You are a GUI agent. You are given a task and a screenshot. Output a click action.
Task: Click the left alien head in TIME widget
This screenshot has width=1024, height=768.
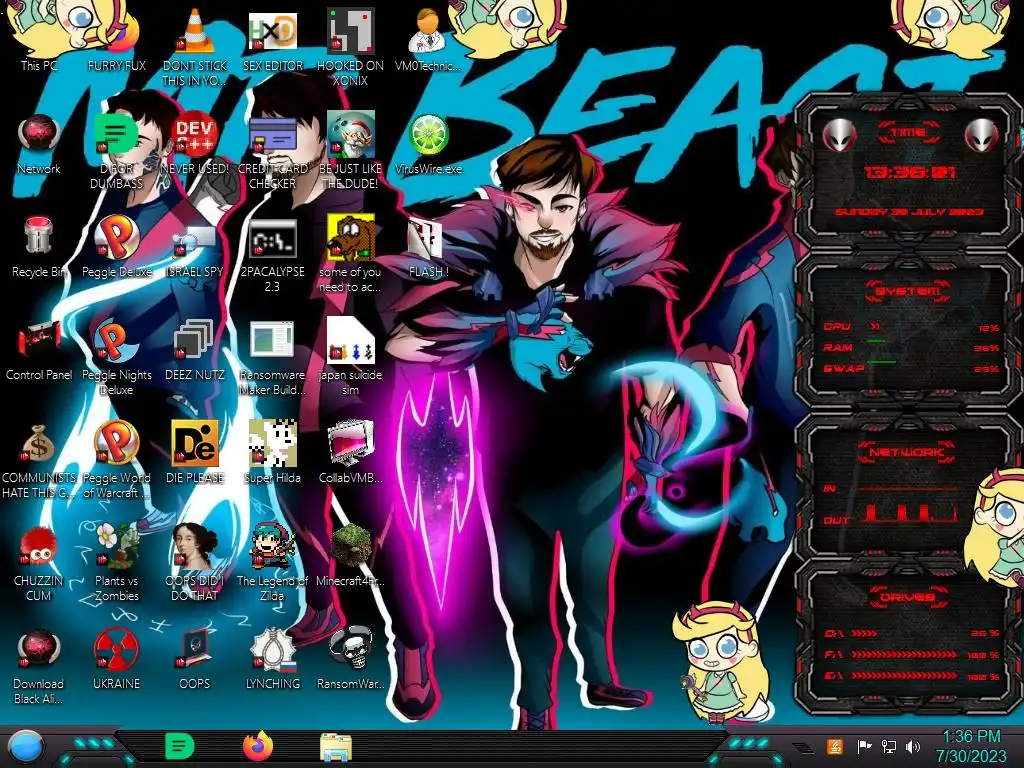point(840,135)
